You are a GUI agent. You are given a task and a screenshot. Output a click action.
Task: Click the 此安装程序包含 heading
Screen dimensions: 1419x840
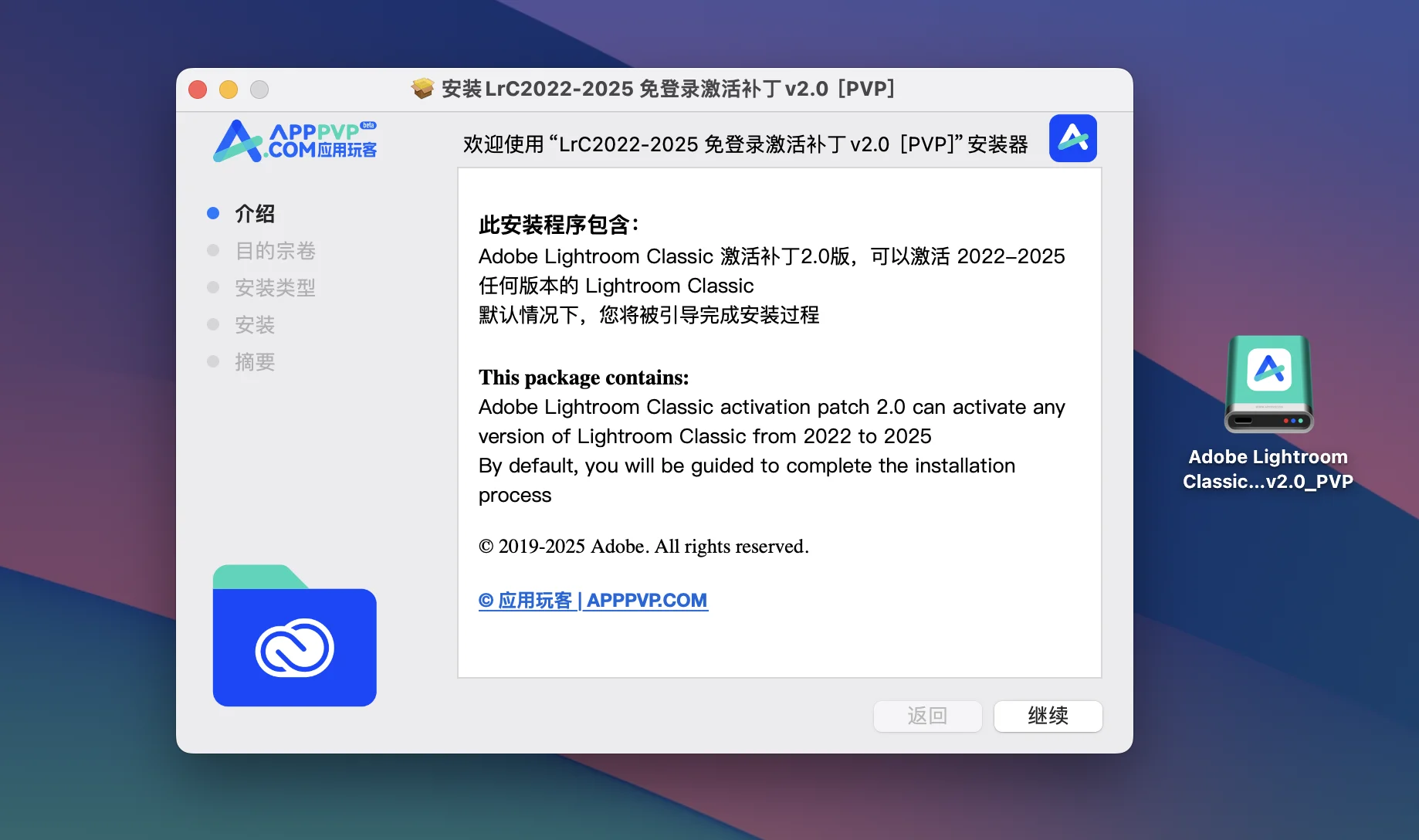559,225
